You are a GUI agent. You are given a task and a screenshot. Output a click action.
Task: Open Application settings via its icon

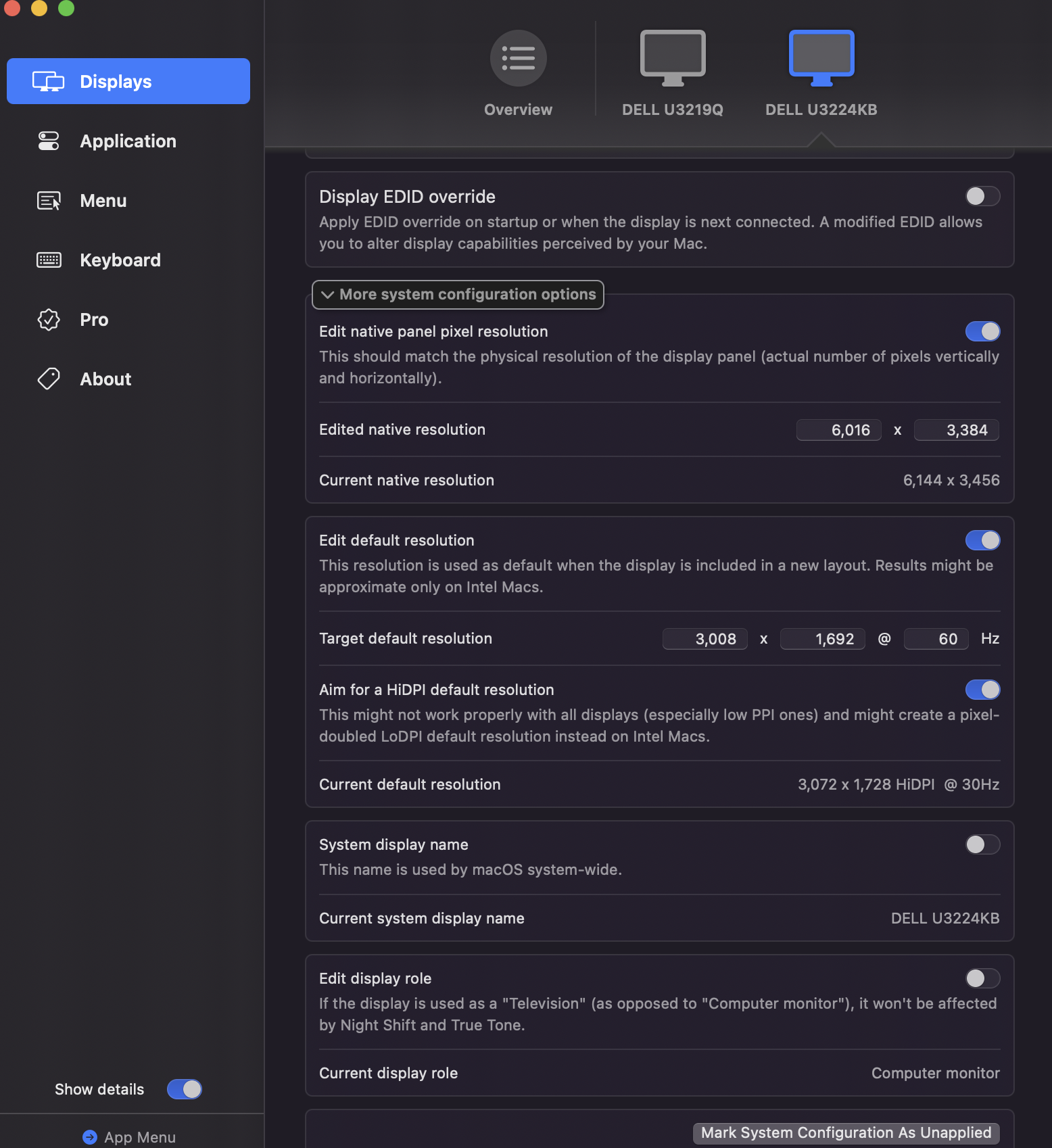coord(48,141)
